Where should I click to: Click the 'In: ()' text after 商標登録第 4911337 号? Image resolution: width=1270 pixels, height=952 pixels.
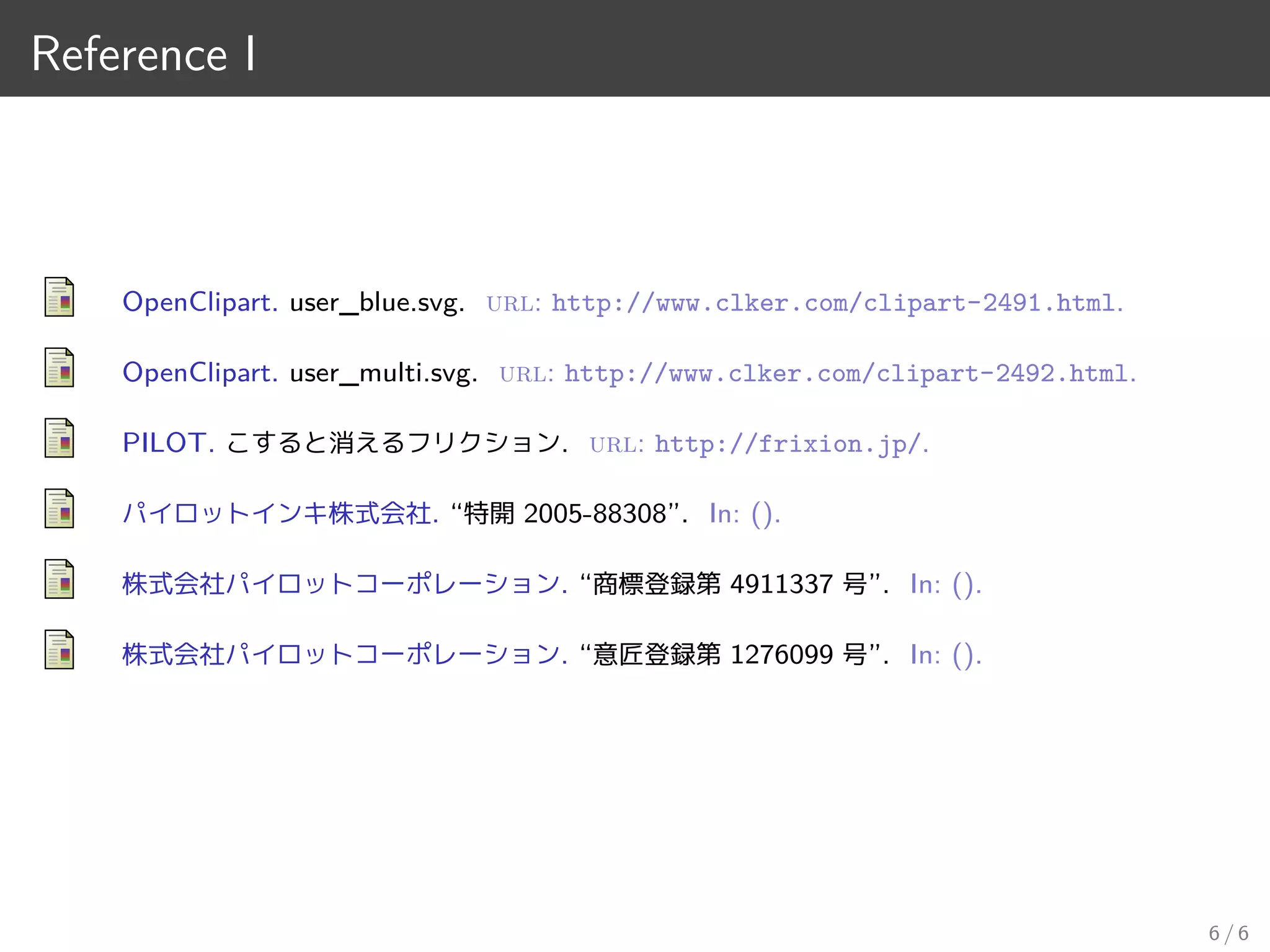[x=946, y=585]
